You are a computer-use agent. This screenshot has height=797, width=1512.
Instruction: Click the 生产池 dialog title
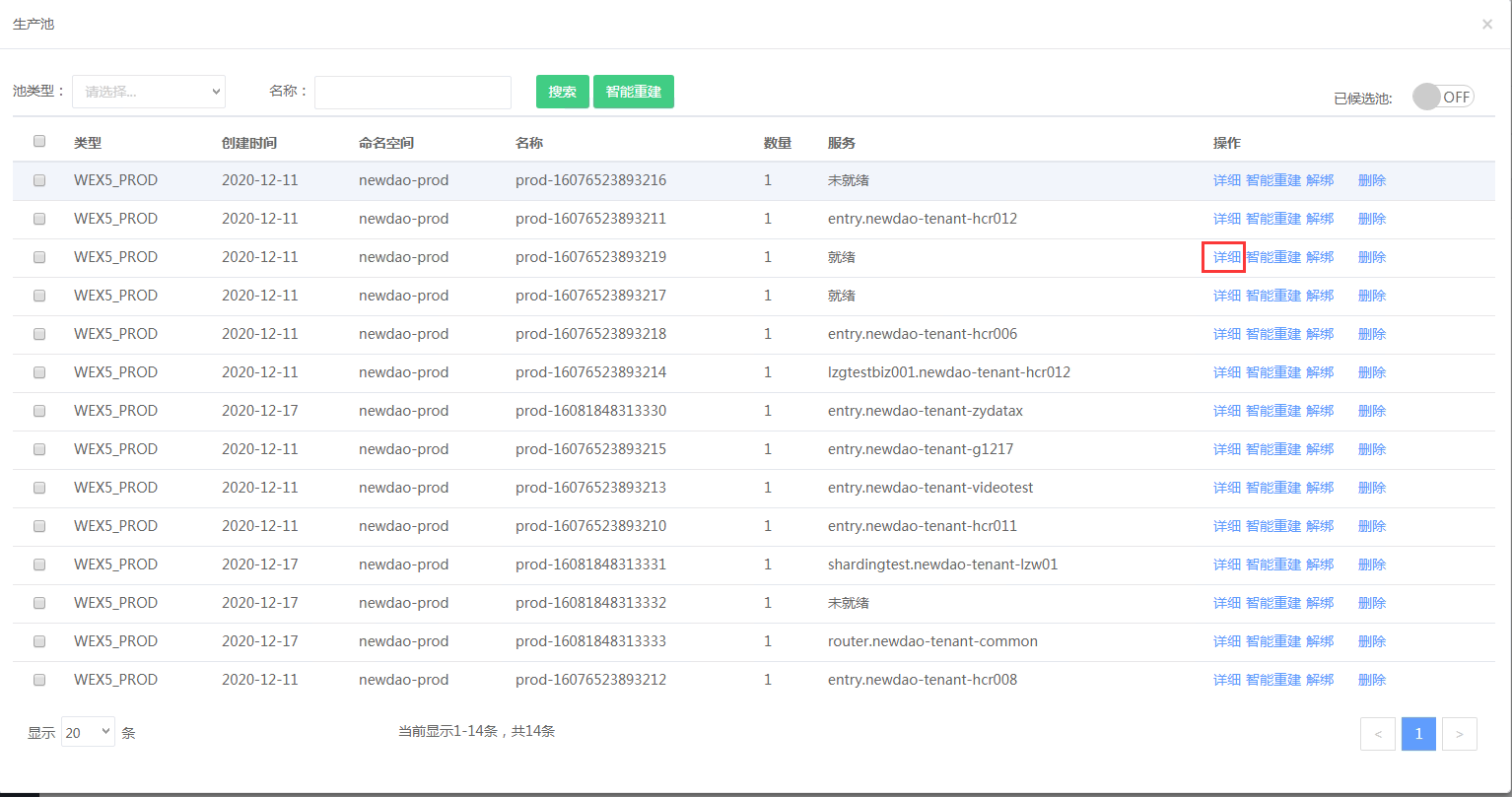click(x=34, y=24)
